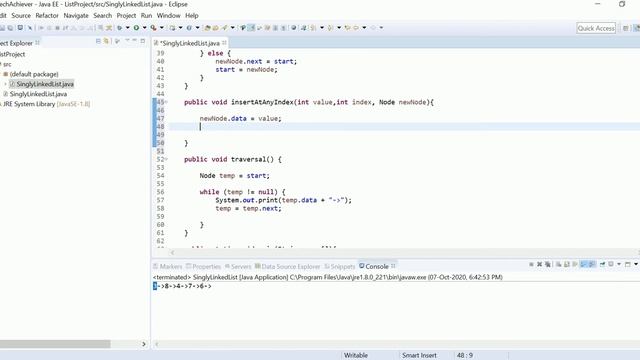Toggle Pin Console
Screen dimensions: 640x360
(x=602, y=264)
